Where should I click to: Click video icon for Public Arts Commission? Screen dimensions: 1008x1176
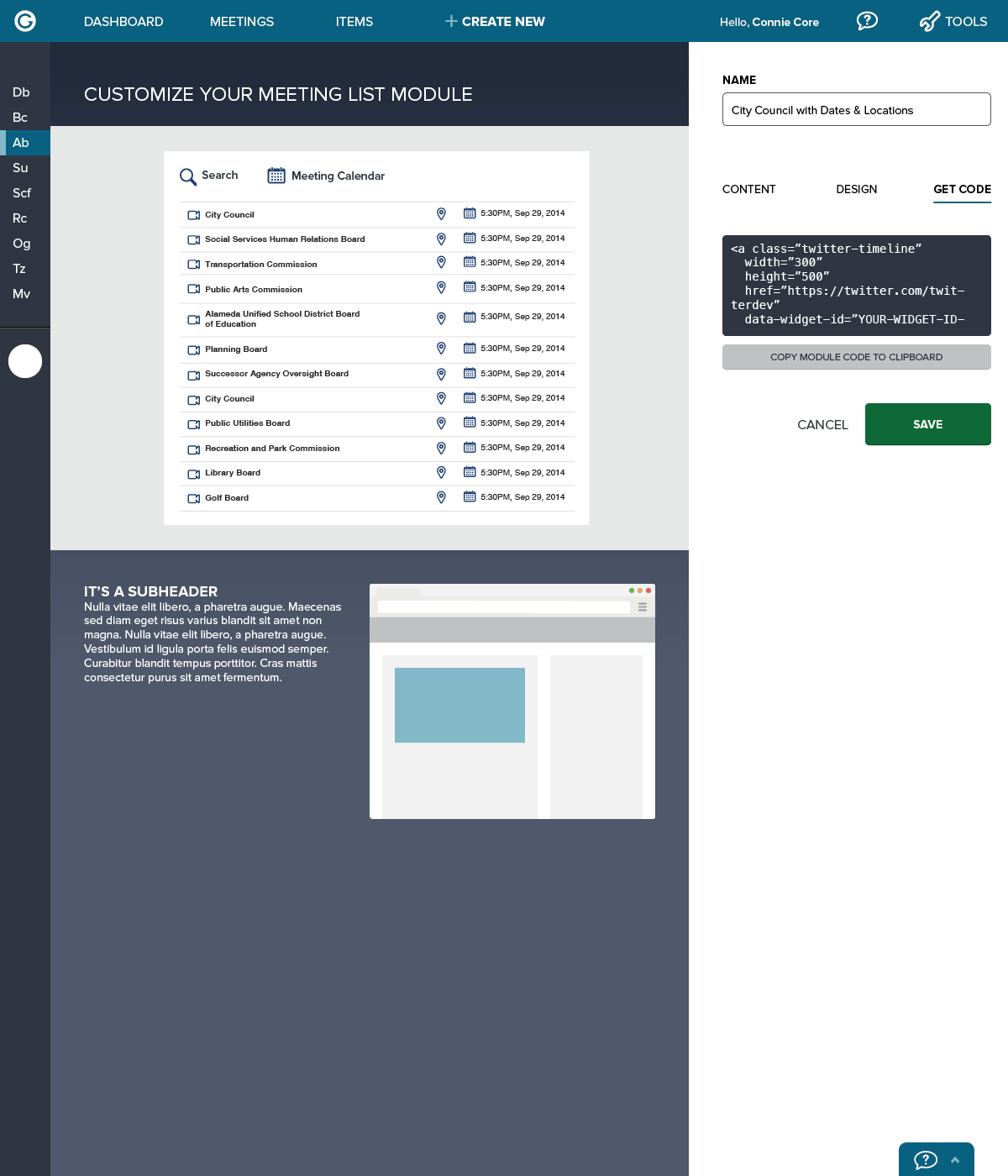click(x=193, y=290)
